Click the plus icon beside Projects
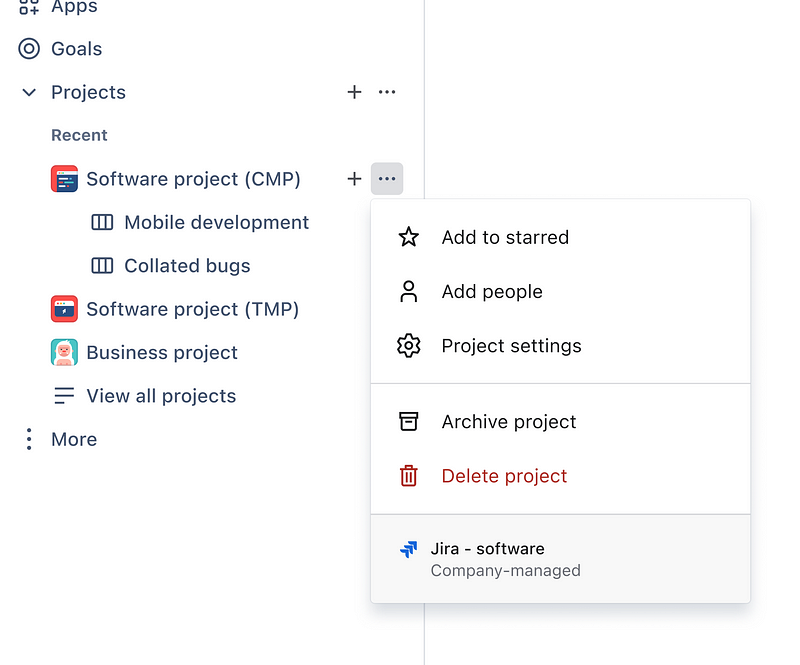800x665 pixels. click(354, 92)
